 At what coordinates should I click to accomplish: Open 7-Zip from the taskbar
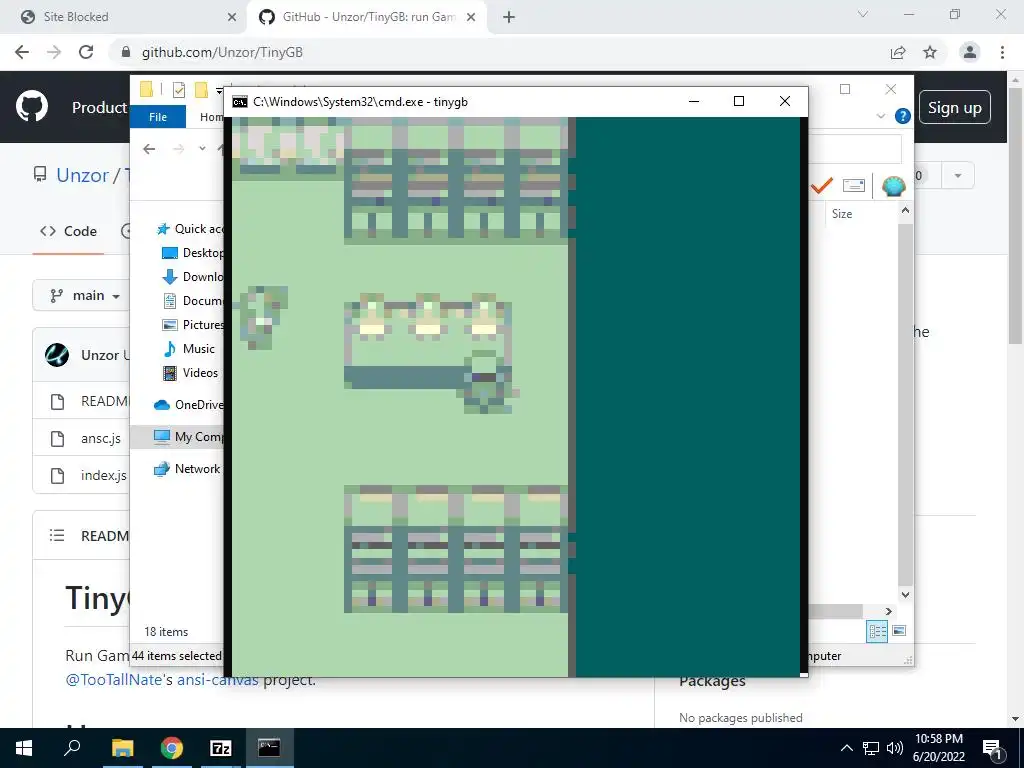pyautogui.click(x=221, y=748)
